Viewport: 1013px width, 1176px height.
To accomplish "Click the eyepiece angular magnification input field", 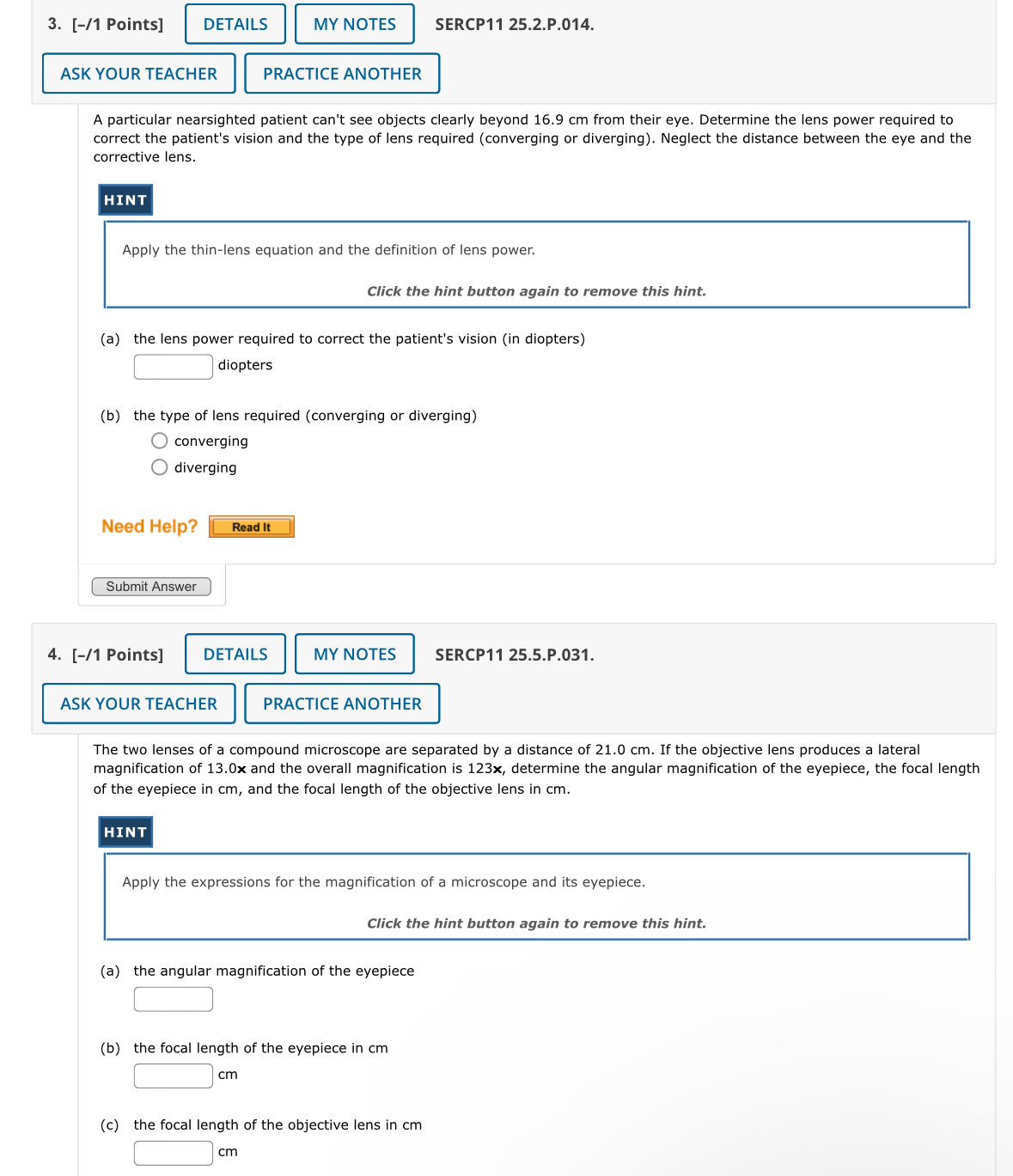I will click(173, 998).
